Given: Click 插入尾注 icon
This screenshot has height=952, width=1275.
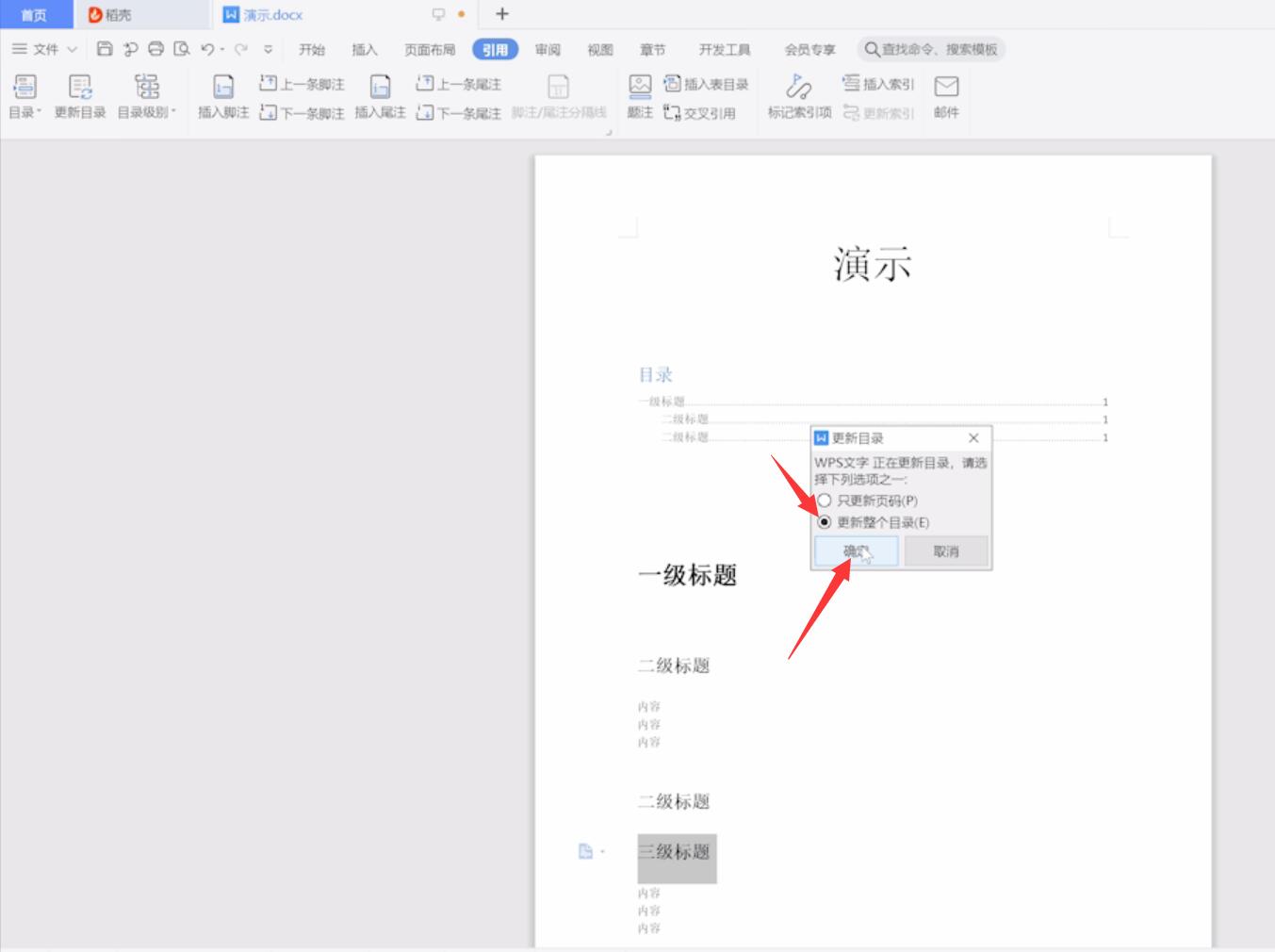Looking at the screenshot, I should click(380, 96).
